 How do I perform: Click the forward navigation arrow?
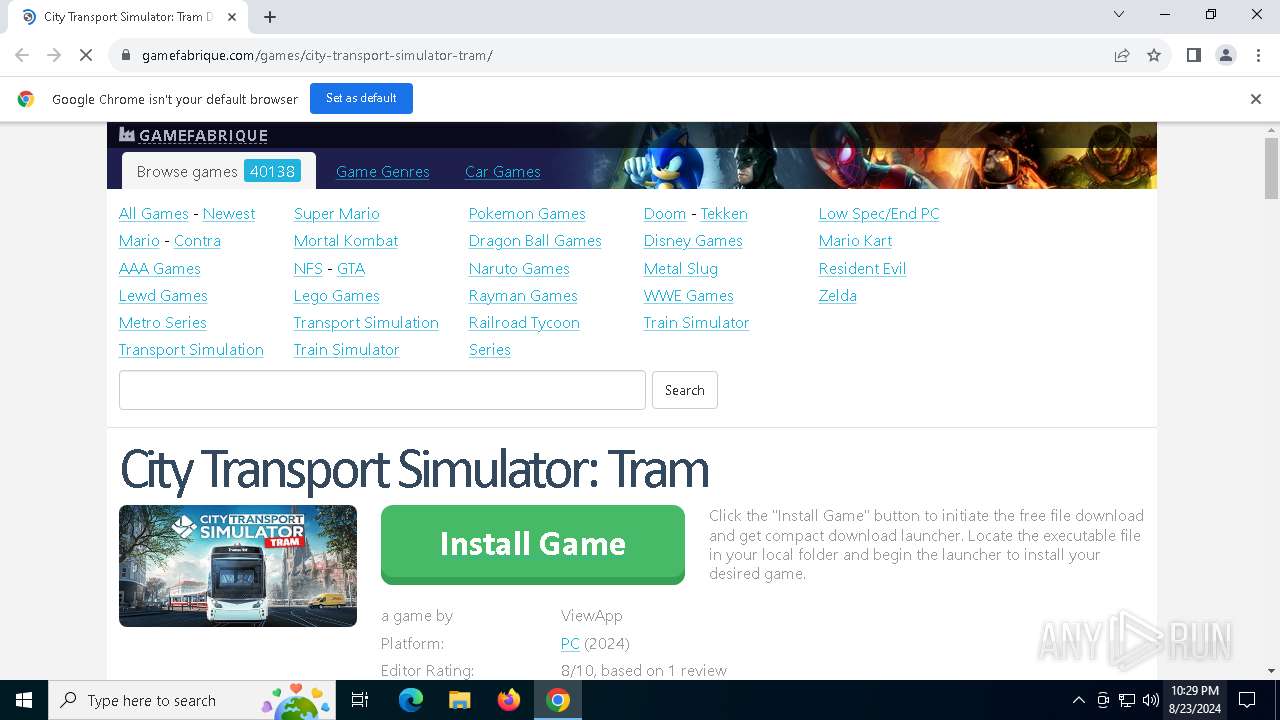coord(54,55)
